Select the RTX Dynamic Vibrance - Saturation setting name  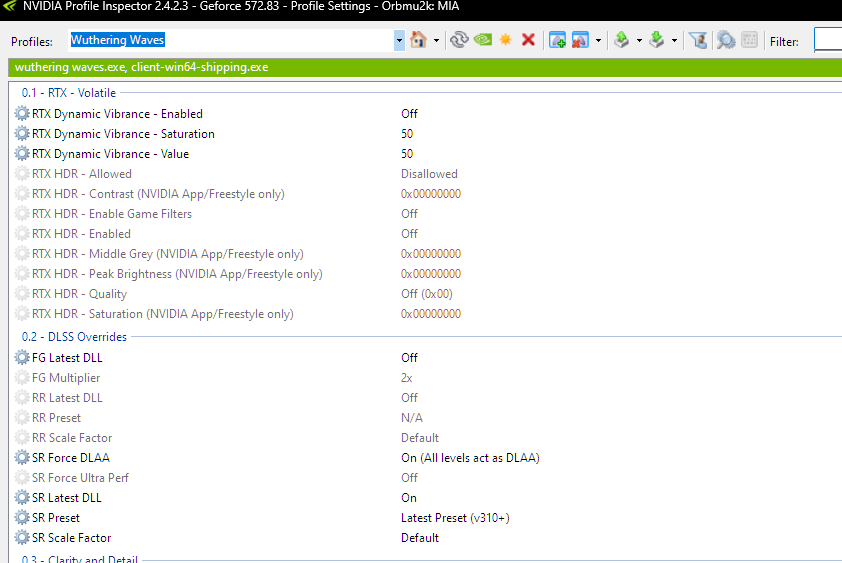click(x=123, y=134)
